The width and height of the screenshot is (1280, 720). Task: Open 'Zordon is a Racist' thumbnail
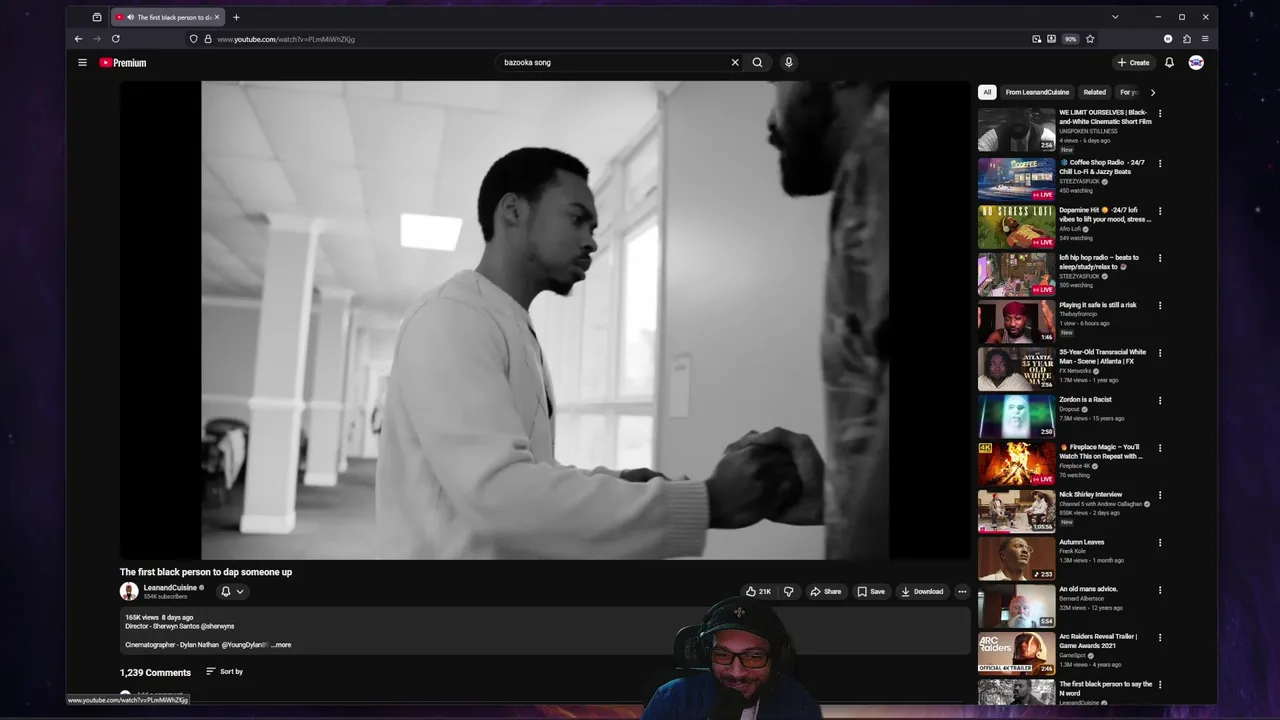tap(1016, 416)
